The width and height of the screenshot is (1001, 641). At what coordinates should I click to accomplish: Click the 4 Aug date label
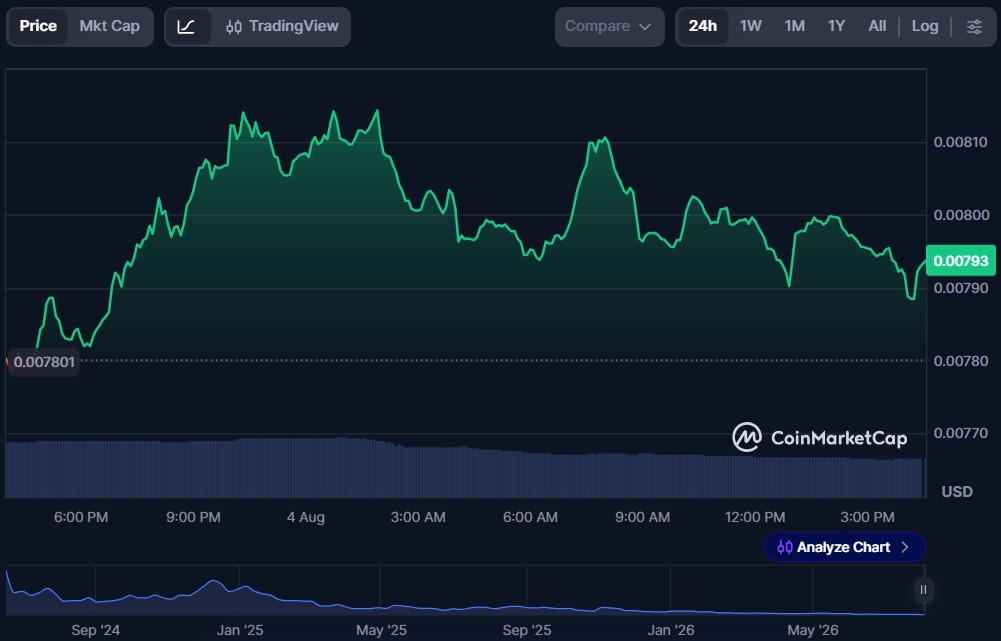pos(306,517)
